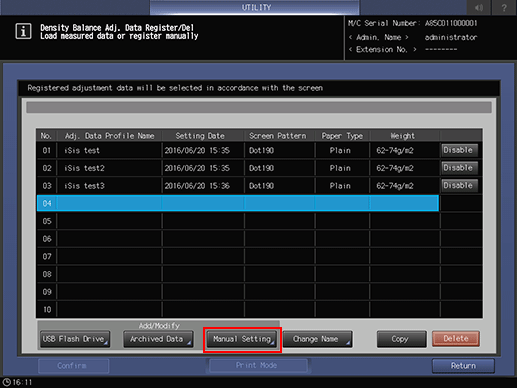Screen dimensions: 517x388
Task: Toggle Disable for iSis test3 row
Action: tap(458, 185)
